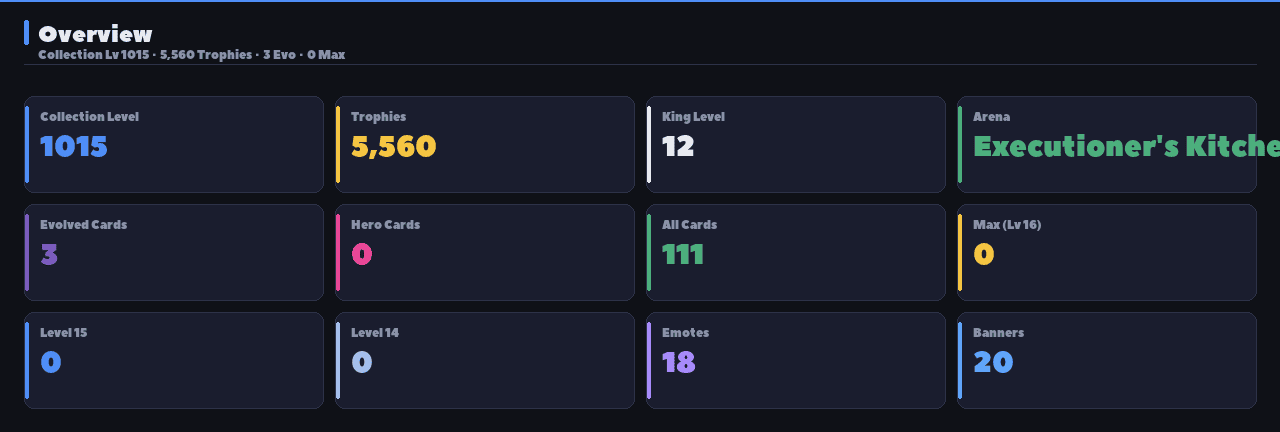The width and height of the screenshot is (1280, 432).
Task: Click the white King Level number 12
Action: tap(678, 147)
